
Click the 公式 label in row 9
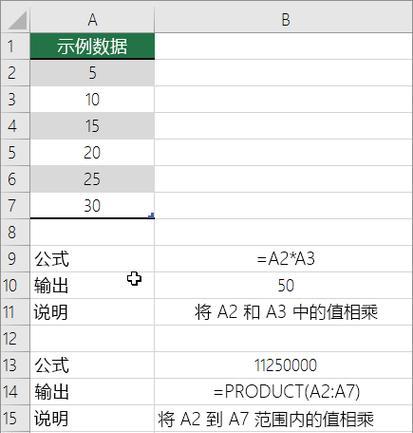pos(52,259)
